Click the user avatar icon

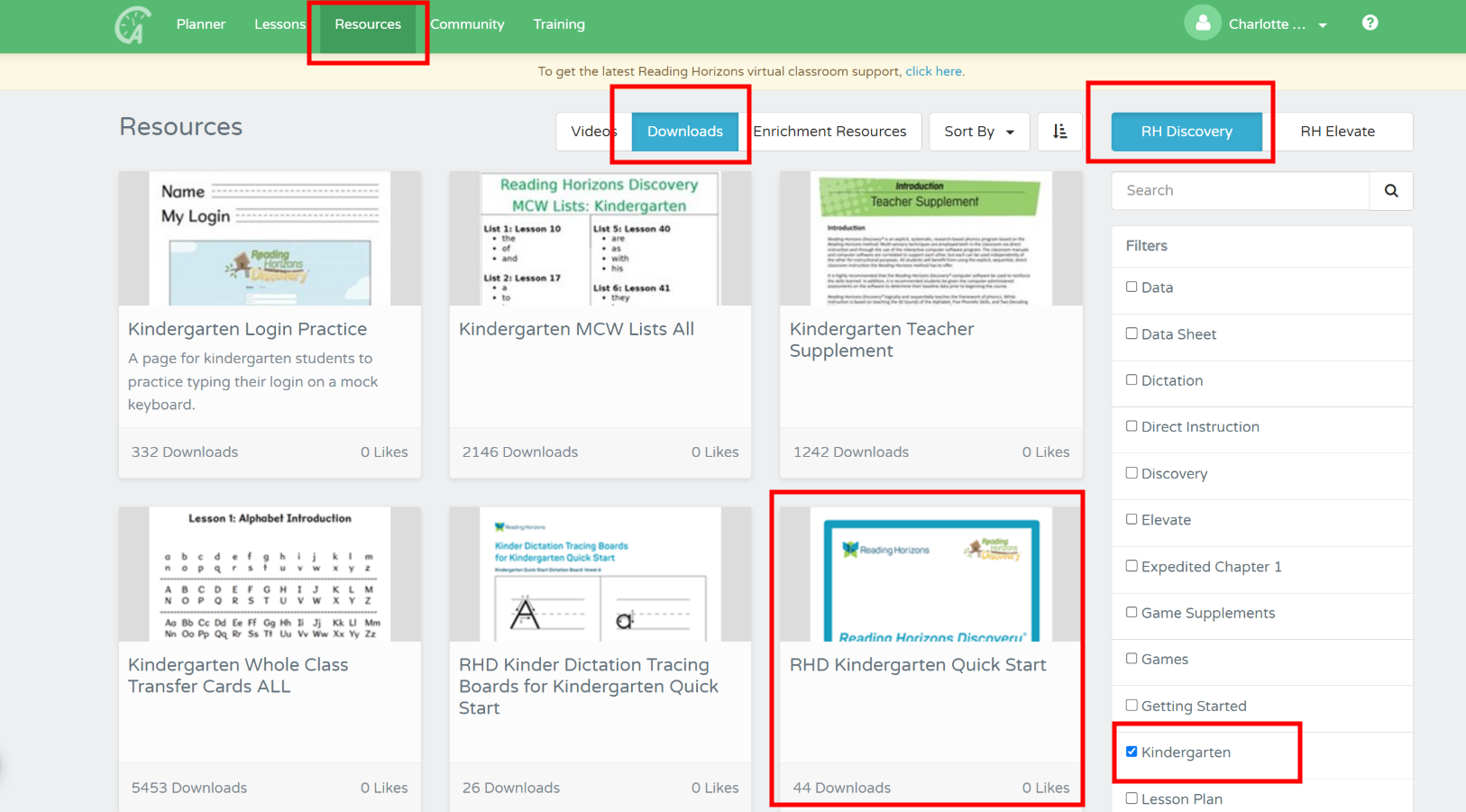pos(1202,23)
